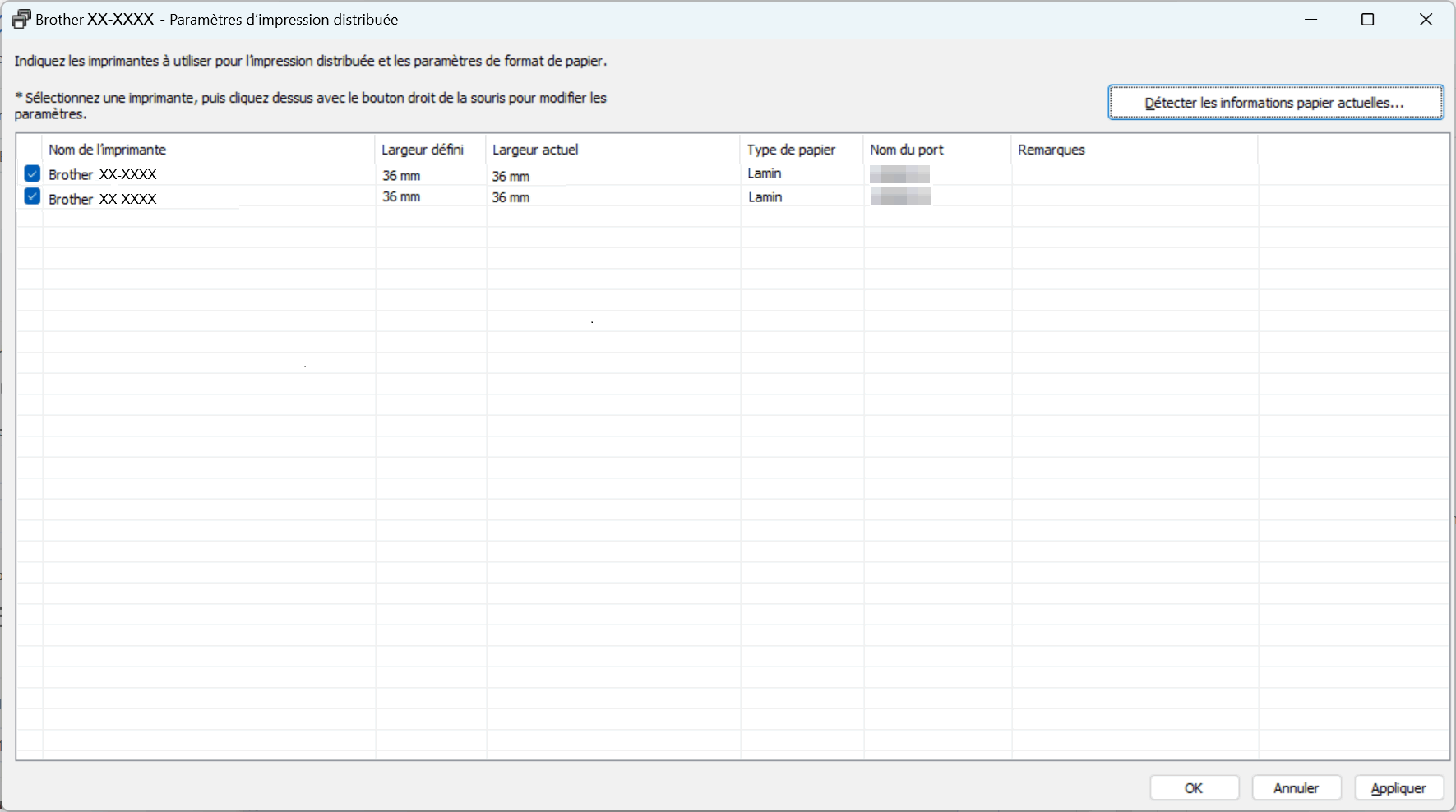Maximize the Brother settings window
1456x812 pixels.
[1367, 20]
